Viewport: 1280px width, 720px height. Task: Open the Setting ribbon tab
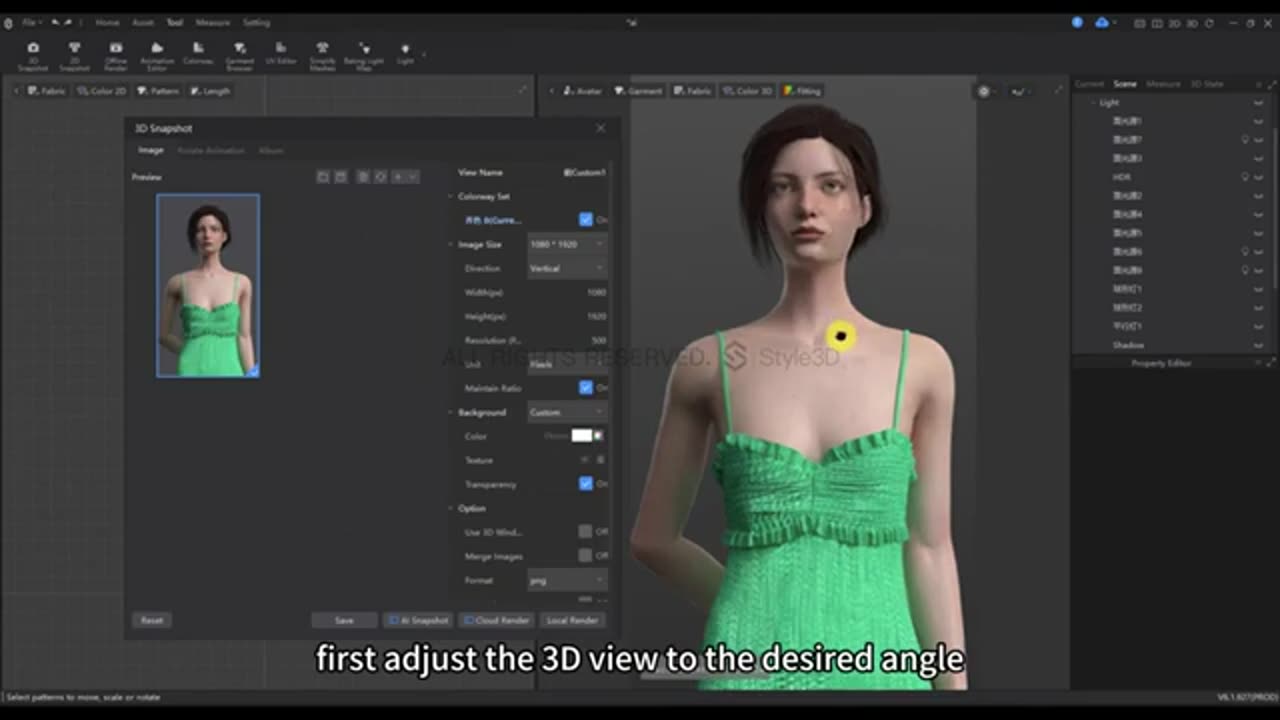[256, 22]
